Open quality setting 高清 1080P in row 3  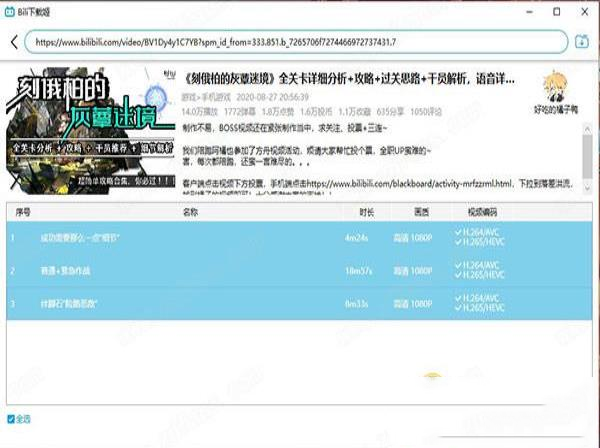pyautogui.click(x=421, y=304)
